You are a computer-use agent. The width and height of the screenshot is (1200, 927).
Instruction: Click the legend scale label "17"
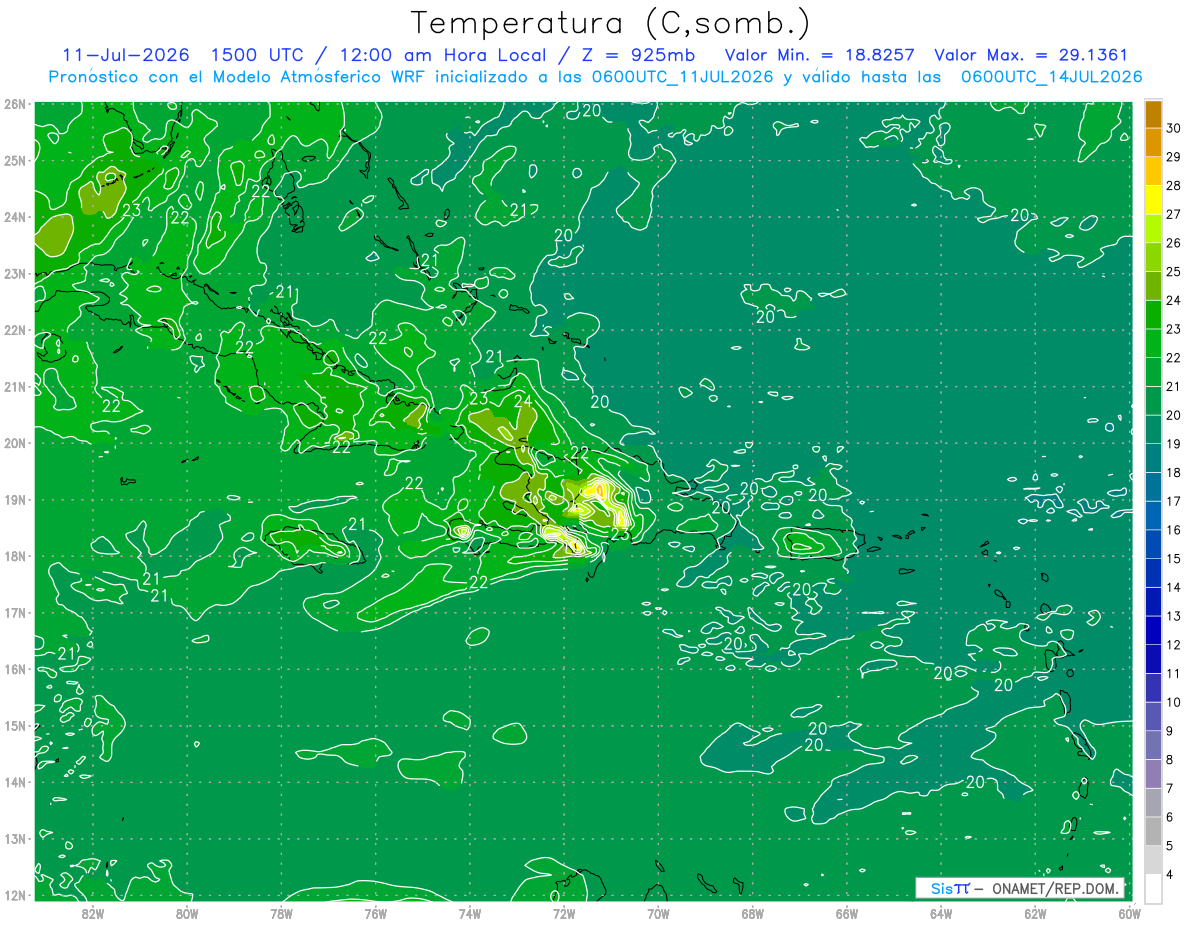[1173, 501]
